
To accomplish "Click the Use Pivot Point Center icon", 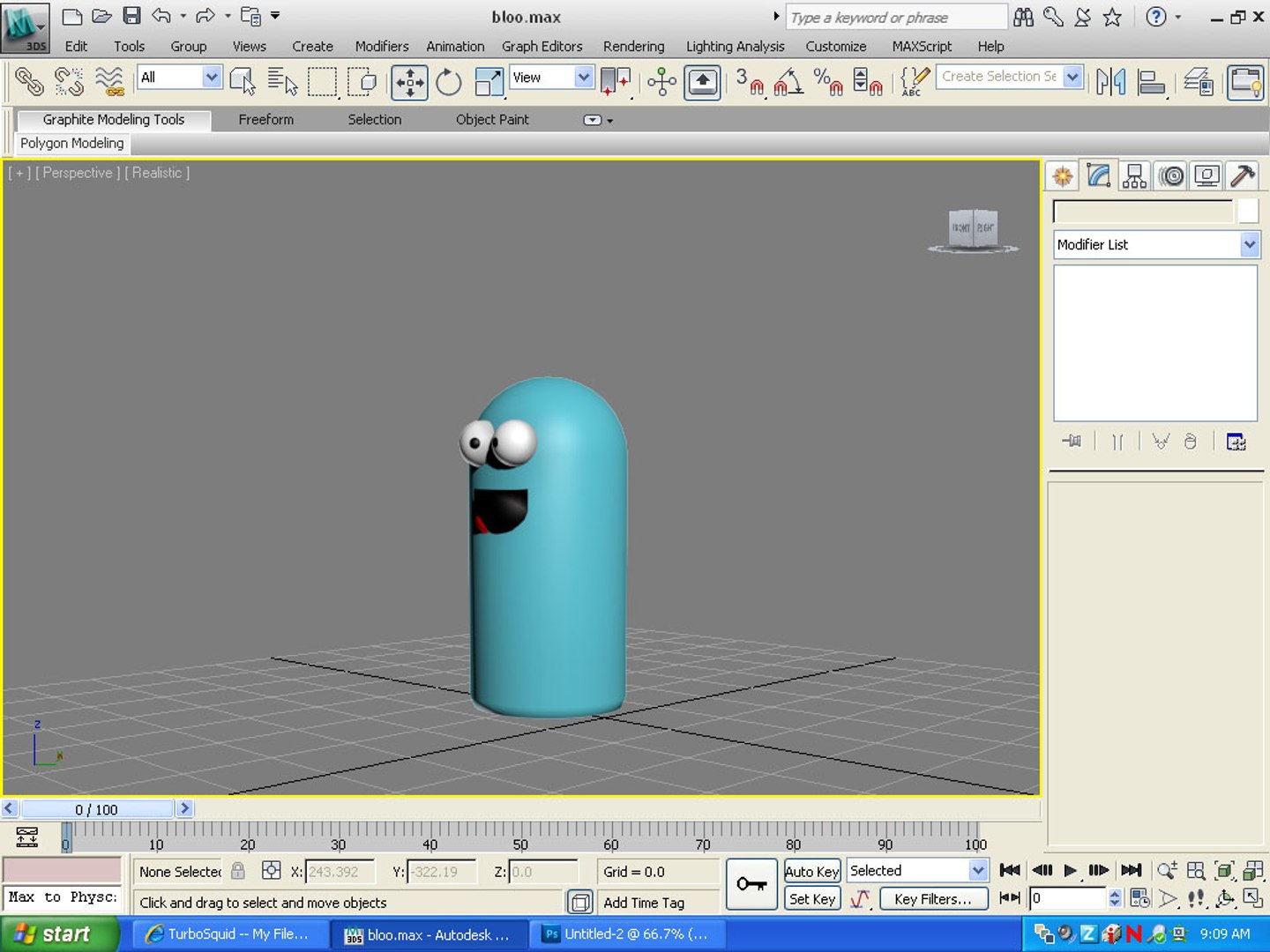I will pos(616,82).
